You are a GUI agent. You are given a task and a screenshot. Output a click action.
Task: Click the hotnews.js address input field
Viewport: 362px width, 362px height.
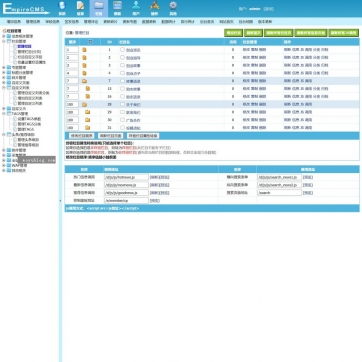point(126,177)
